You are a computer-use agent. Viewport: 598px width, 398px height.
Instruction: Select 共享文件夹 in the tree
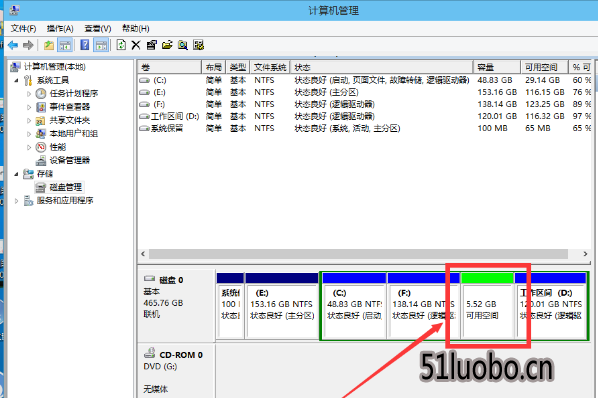[69, 120]
